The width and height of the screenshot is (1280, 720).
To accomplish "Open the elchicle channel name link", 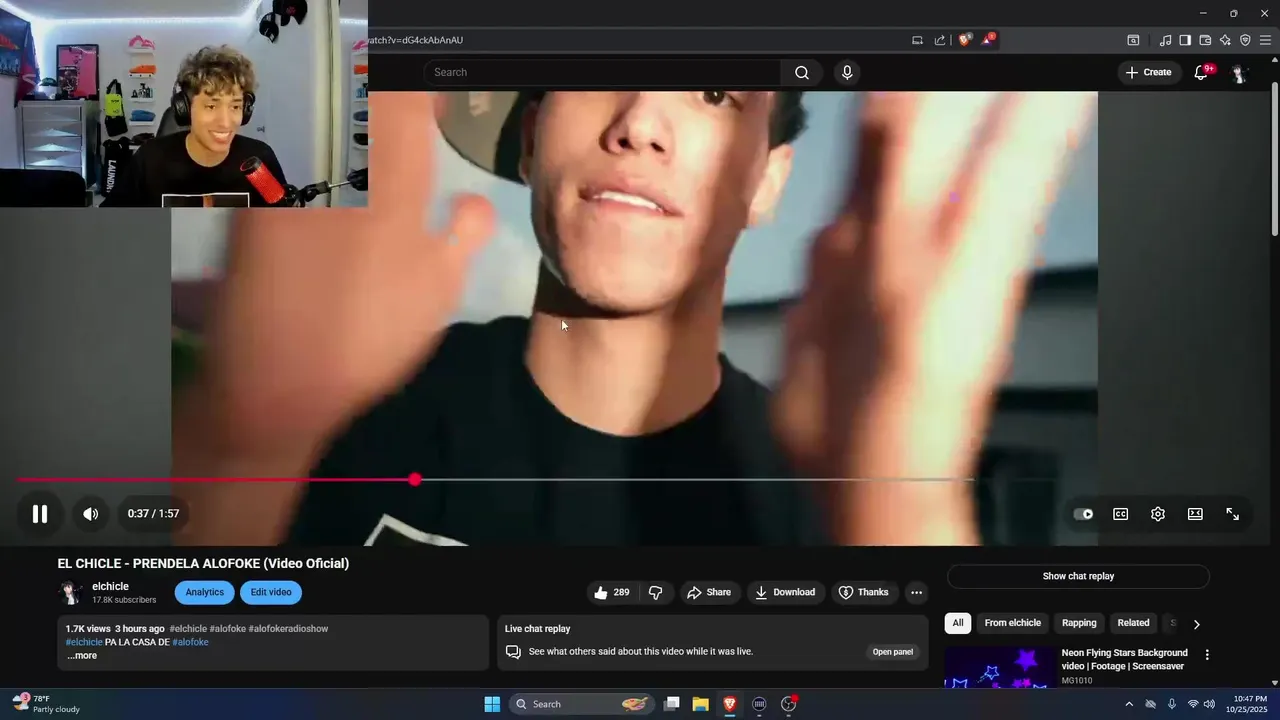I will click(x=110, y=587).
